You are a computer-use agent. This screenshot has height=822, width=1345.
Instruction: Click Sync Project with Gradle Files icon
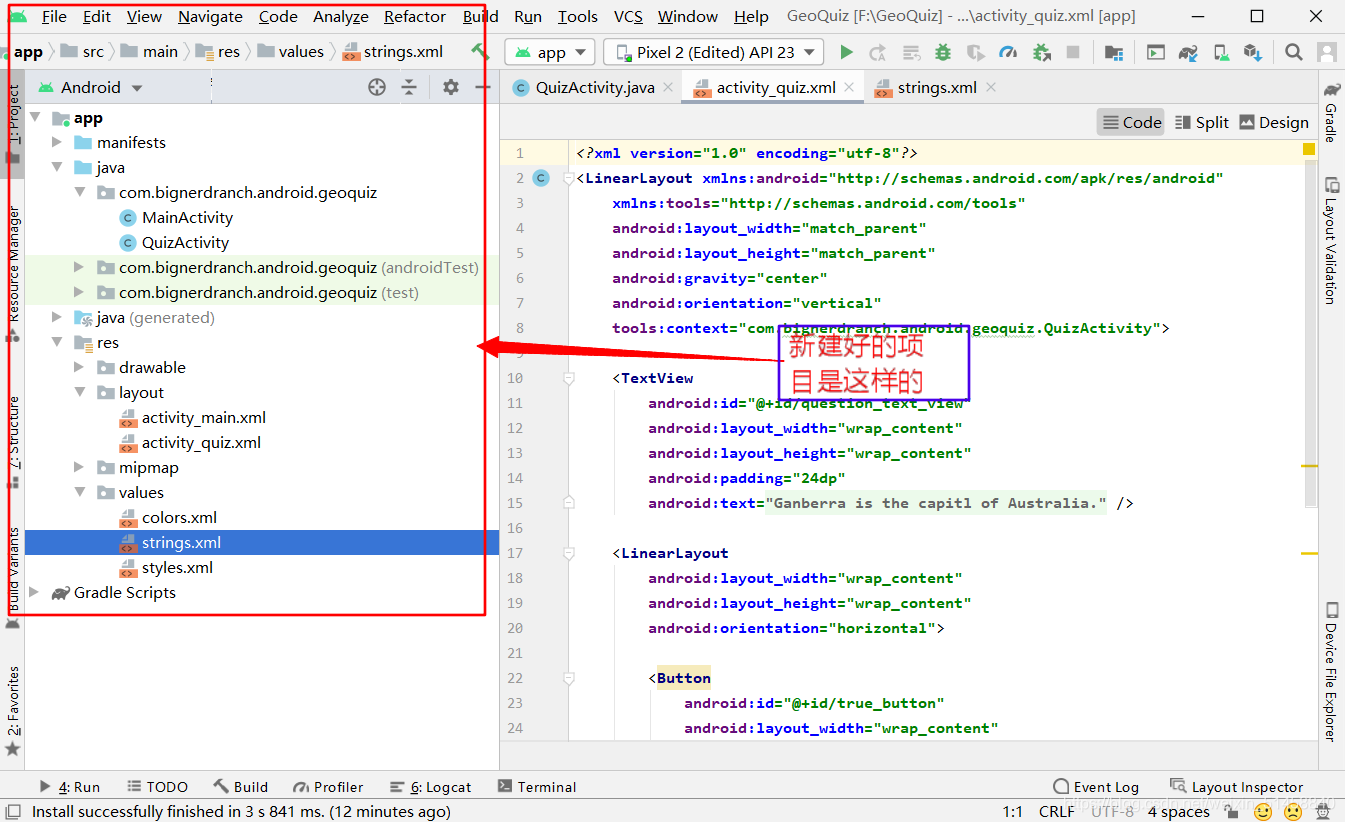click(x=1188, y=52)
